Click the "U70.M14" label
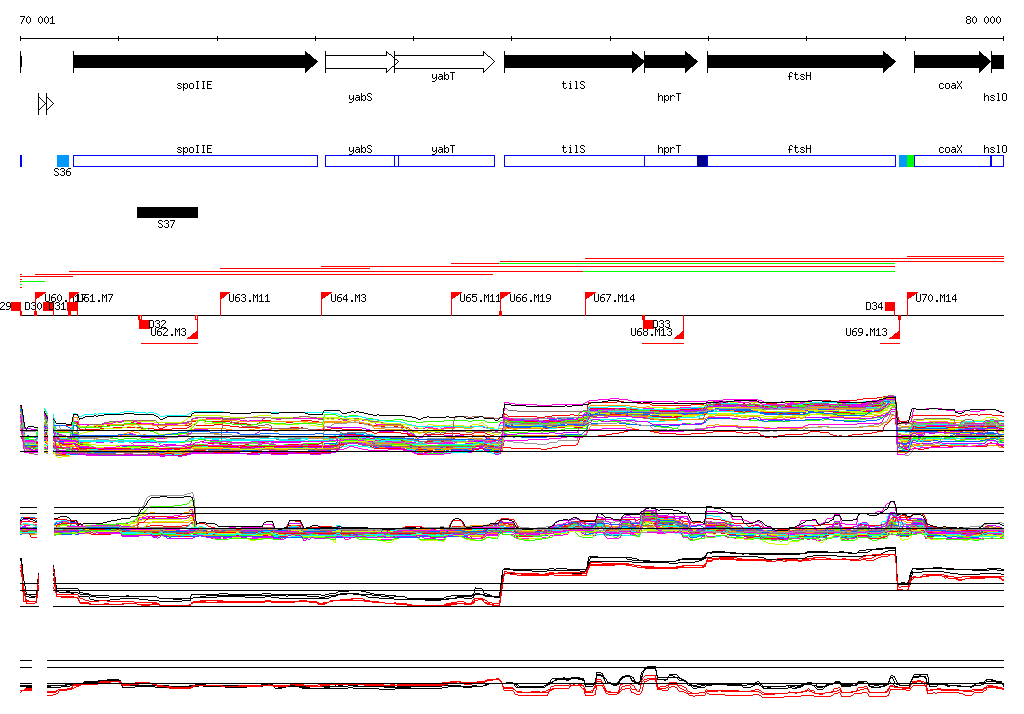This screenshot has height=714, width=1024. coord(936,298)
